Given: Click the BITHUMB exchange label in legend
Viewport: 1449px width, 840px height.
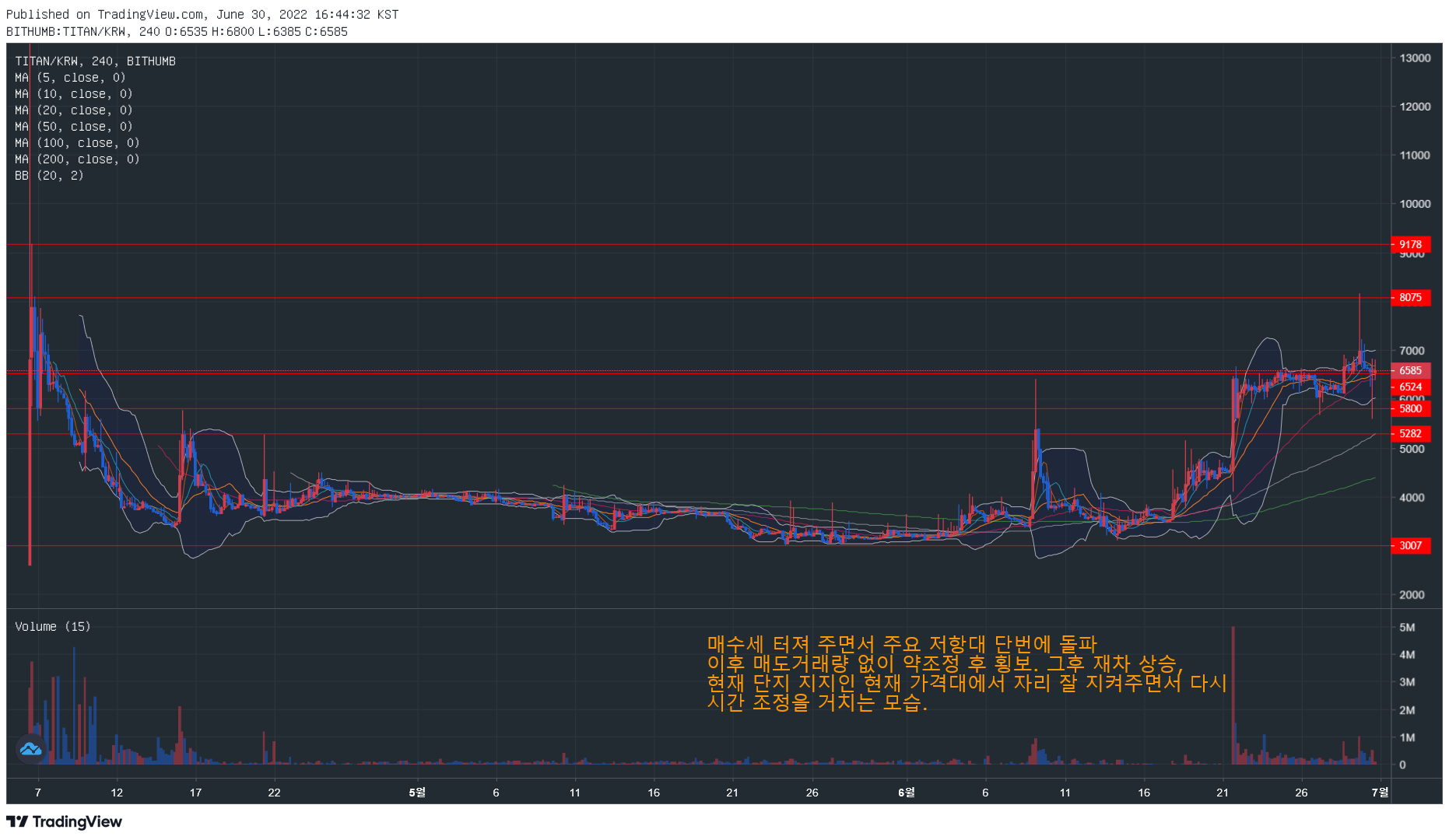Looking at the screenshot, I should [153, 61].
